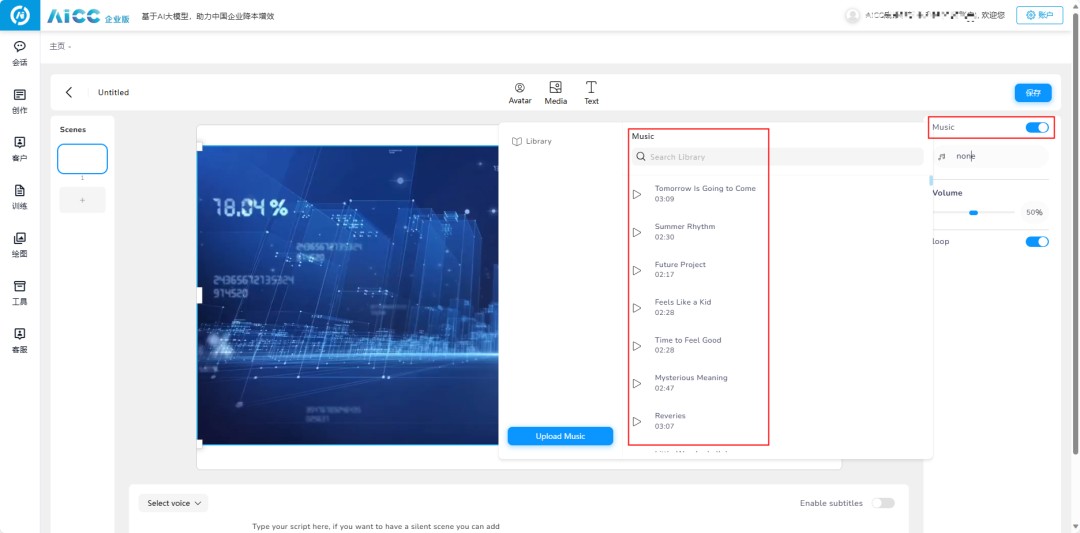Turn off the Music toggle
Screen dimensions: 1080x533
coord(1037,127)
